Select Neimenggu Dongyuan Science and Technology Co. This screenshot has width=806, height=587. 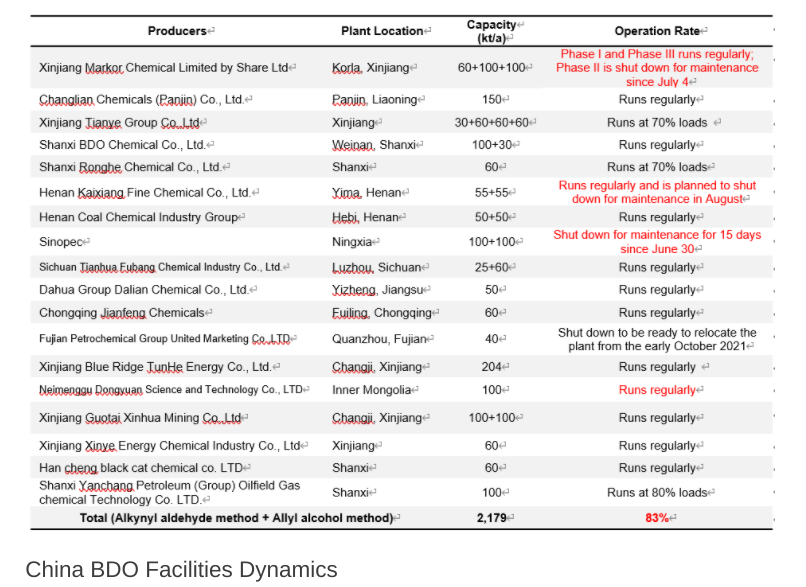click(x=171, y=390)
